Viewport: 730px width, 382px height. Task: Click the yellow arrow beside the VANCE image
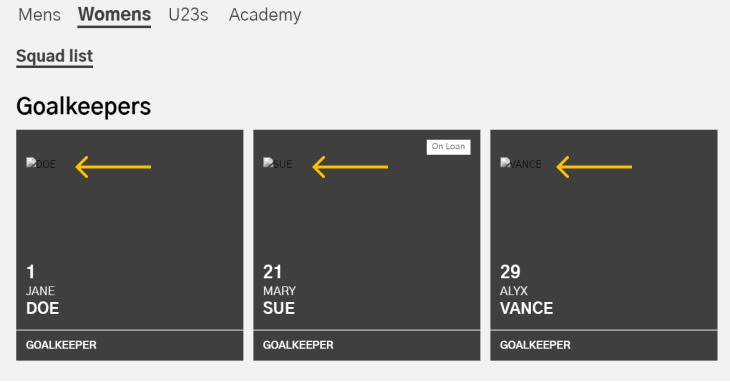[x=594, y=167]
